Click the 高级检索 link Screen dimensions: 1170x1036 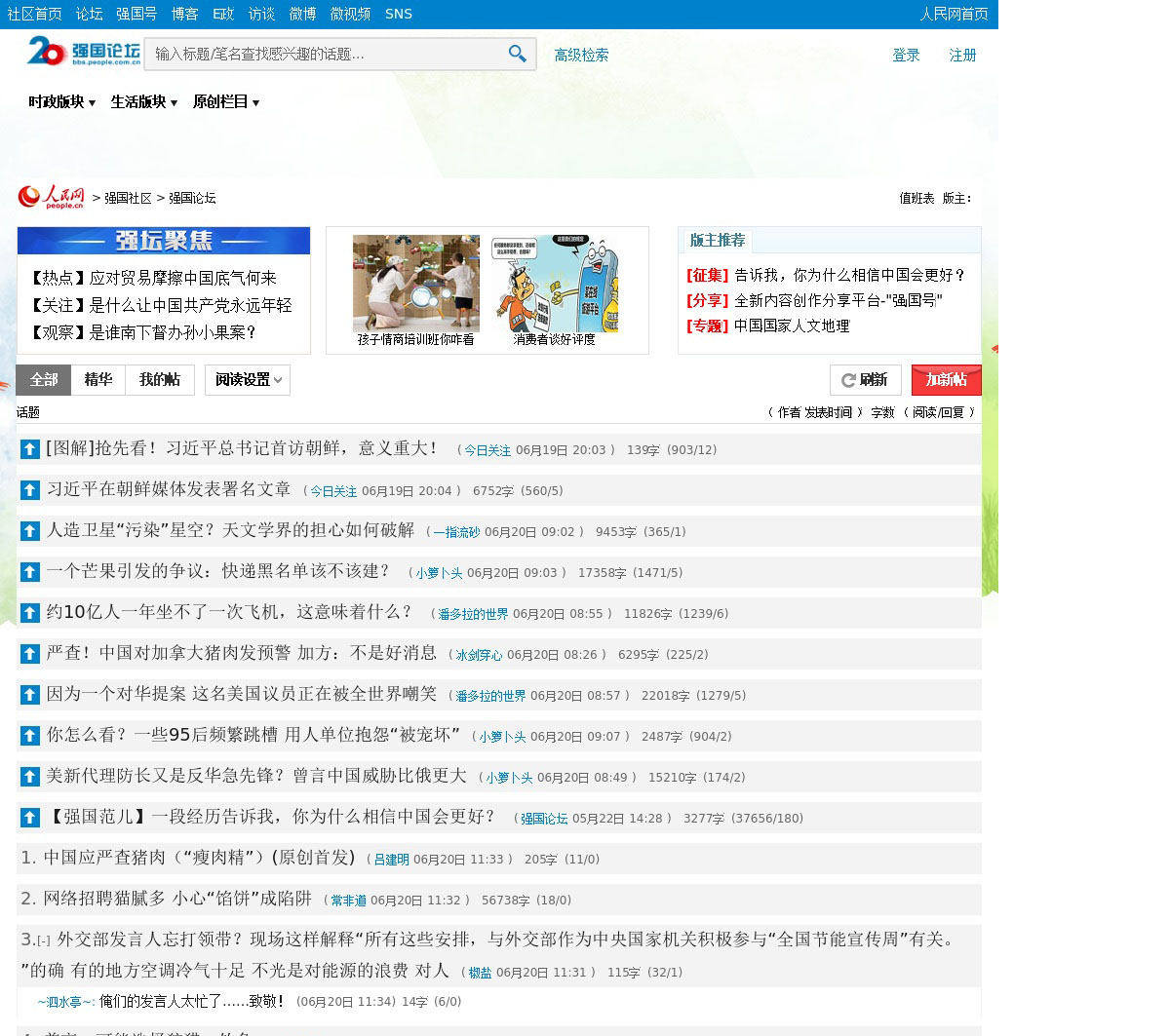(581, 56)
